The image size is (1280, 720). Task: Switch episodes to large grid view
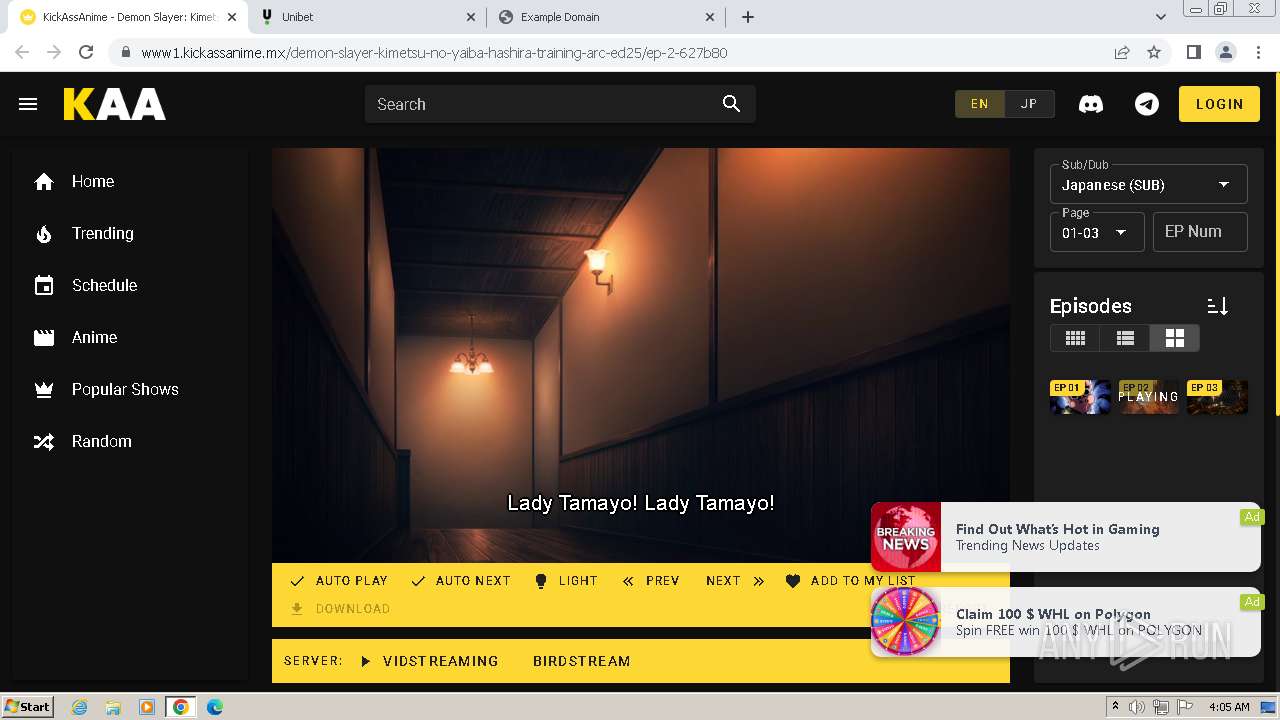[1174, 338]
